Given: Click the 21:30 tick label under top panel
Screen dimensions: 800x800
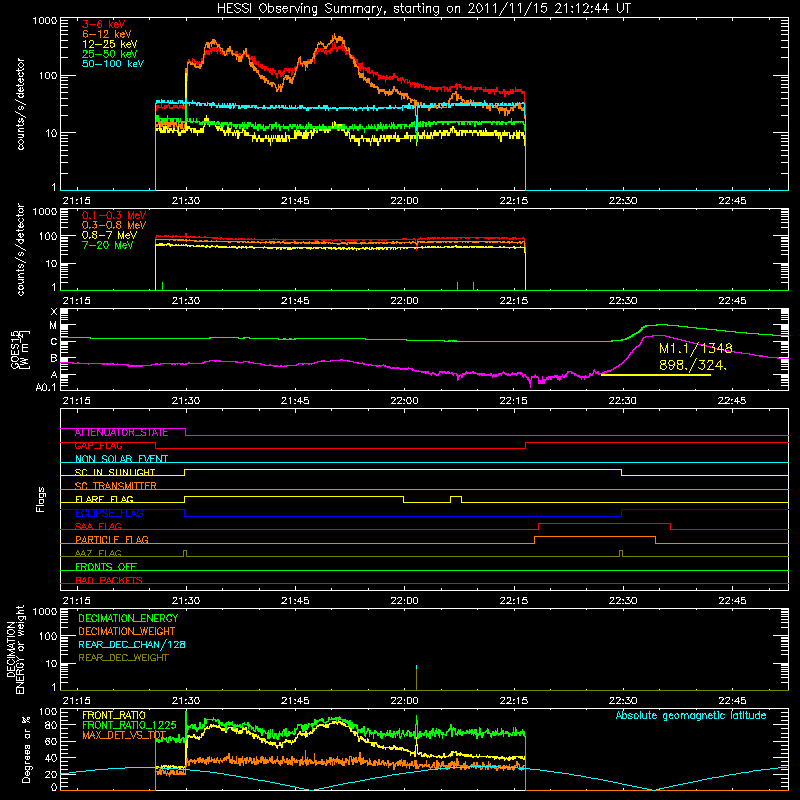Looking at the screenshot, I should click(186, 201).
